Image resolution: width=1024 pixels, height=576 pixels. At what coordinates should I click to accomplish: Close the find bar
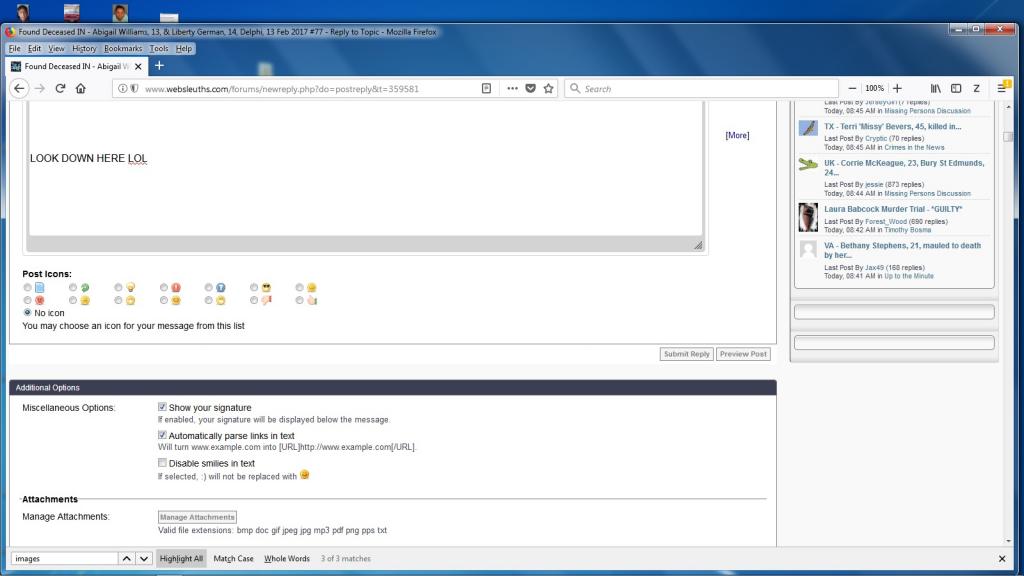[x=1002, y=559]
